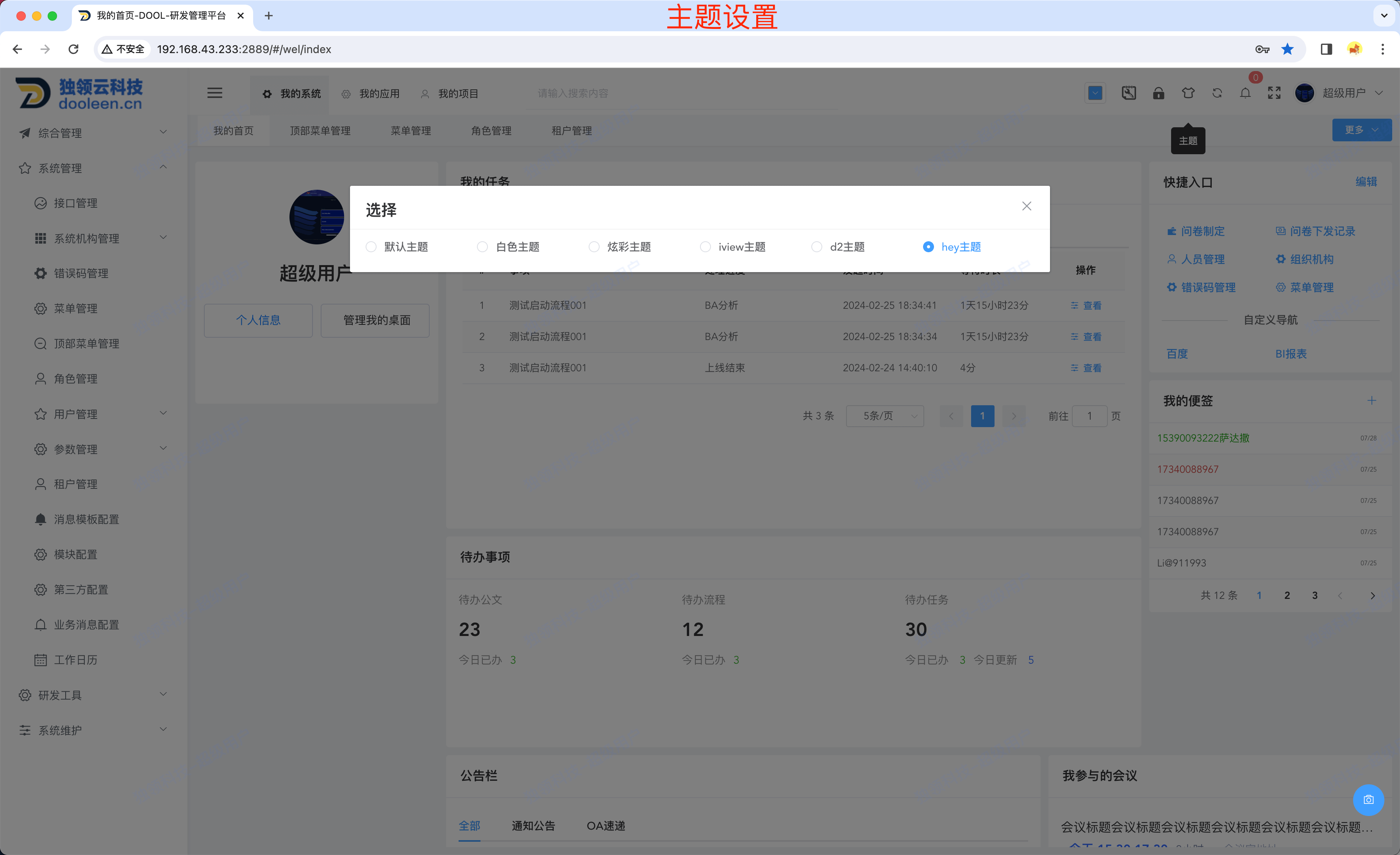Click page 1 in task pagination
This screenshot has height=855, width=1400.
point(982,415)
